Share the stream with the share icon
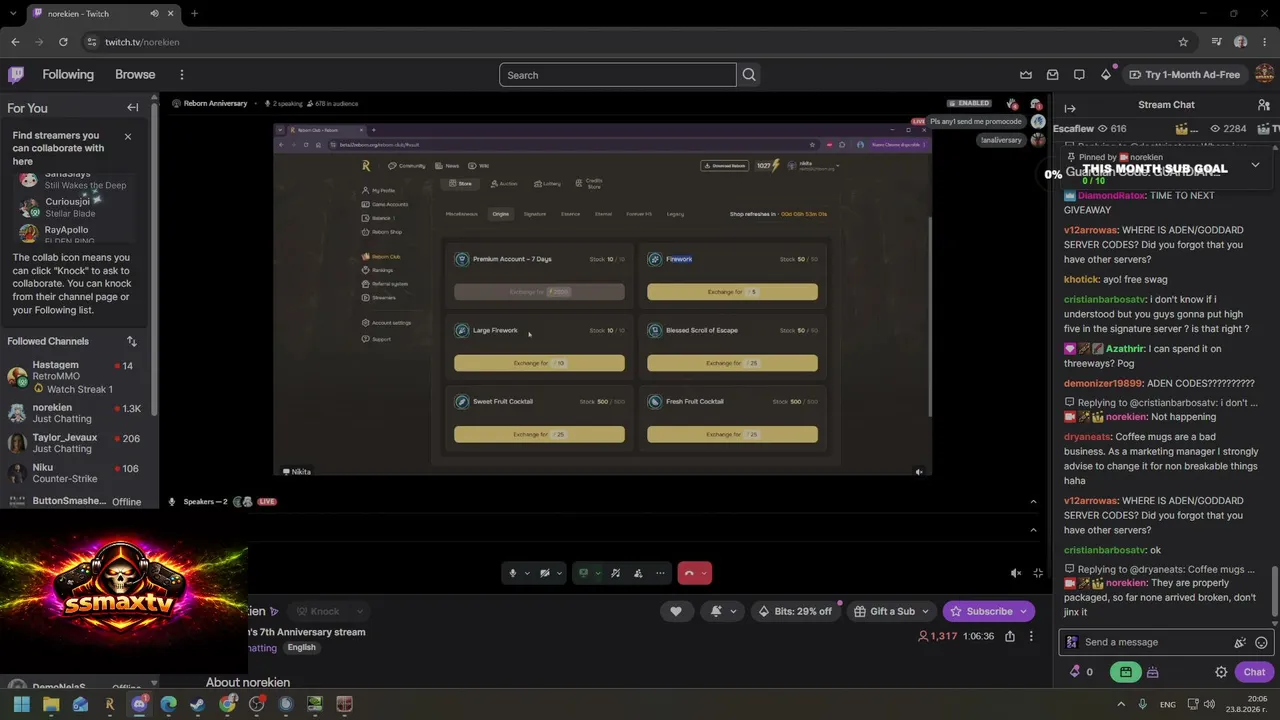The image size is (1280, 720). click(x=1010, y=636)
